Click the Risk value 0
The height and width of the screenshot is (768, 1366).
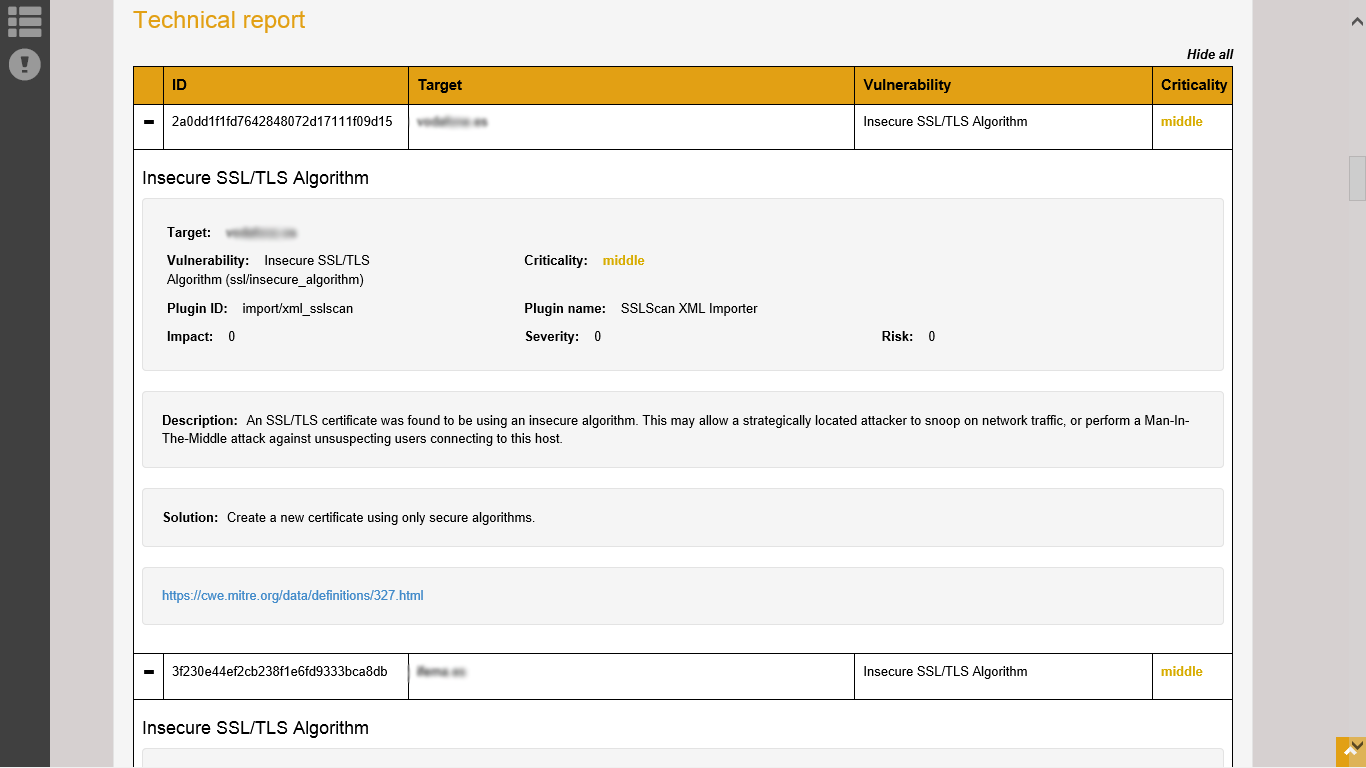click(x=932, y=337)
